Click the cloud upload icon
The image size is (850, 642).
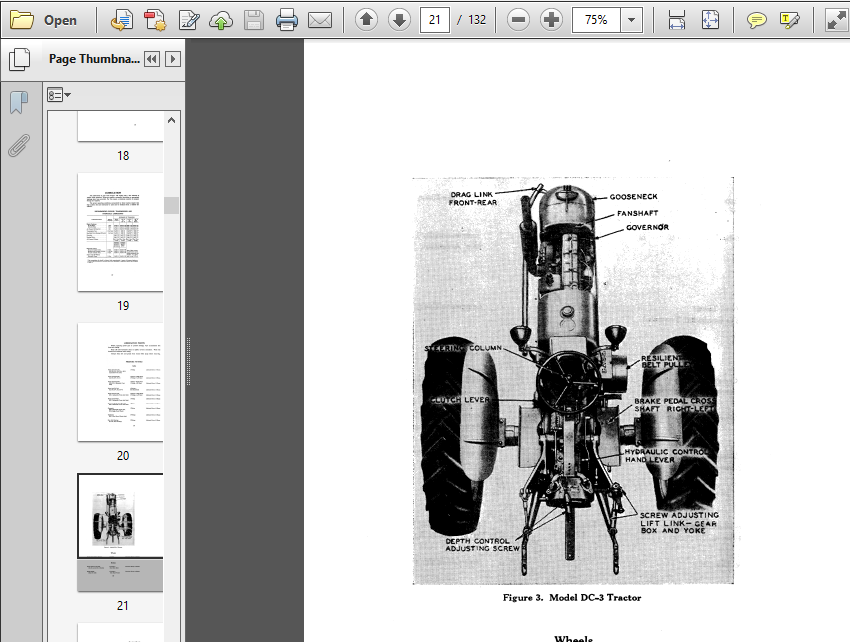pos(221,20)
